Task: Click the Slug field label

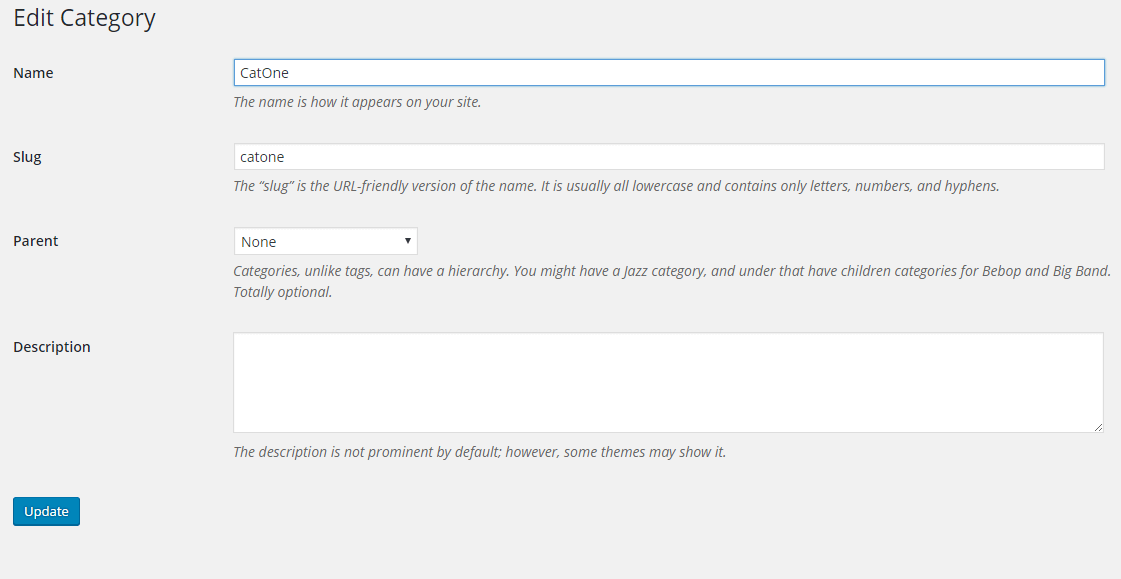Action: (27, 157)
